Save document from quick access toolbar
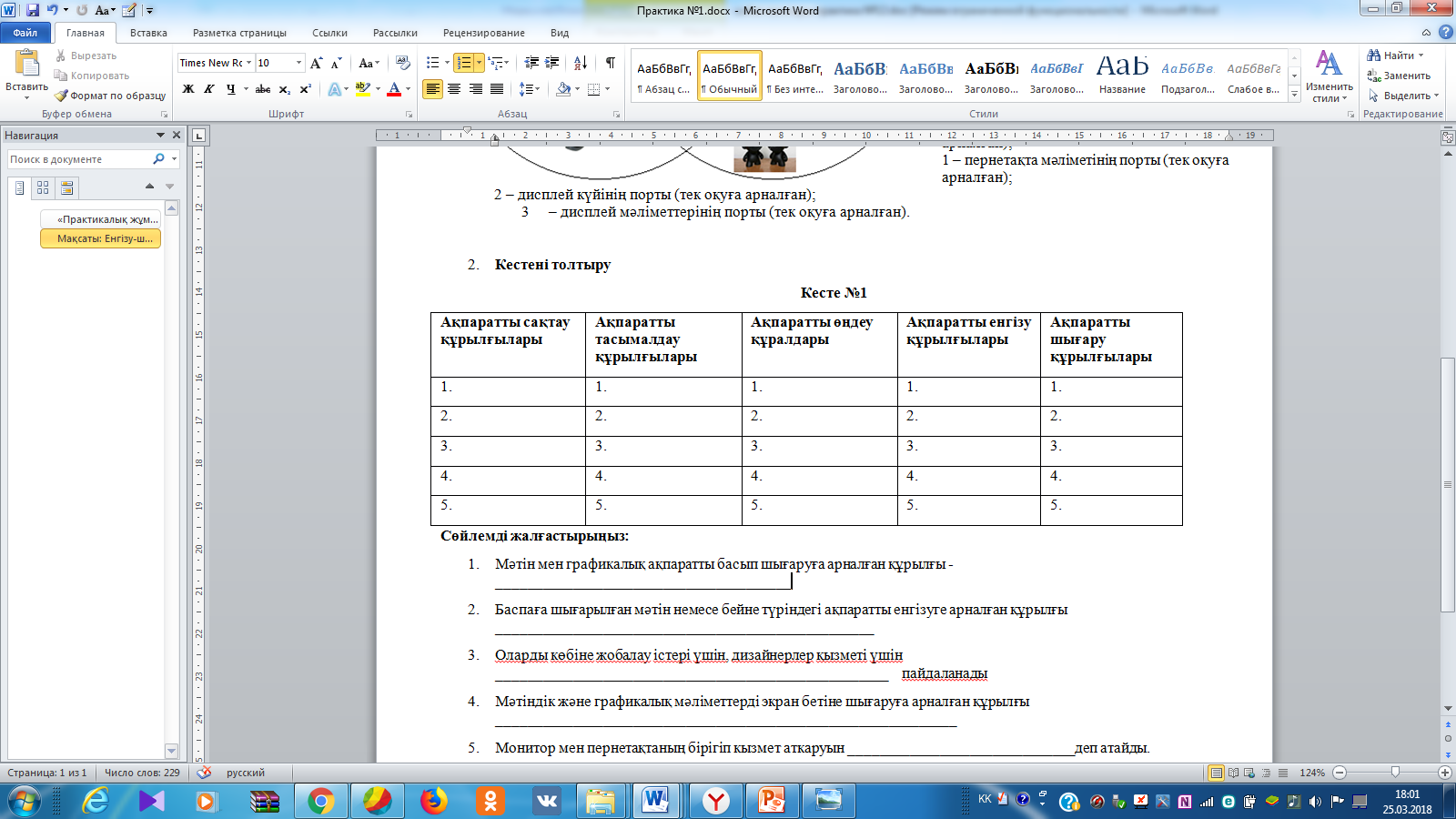The height and width of the screenshot is (819, 1456). 33,10
